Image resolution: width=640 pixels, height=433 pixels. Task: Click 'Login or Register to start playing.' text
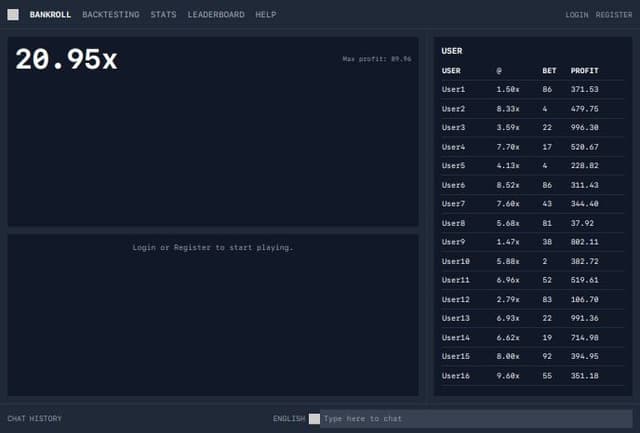coord(213,247)
